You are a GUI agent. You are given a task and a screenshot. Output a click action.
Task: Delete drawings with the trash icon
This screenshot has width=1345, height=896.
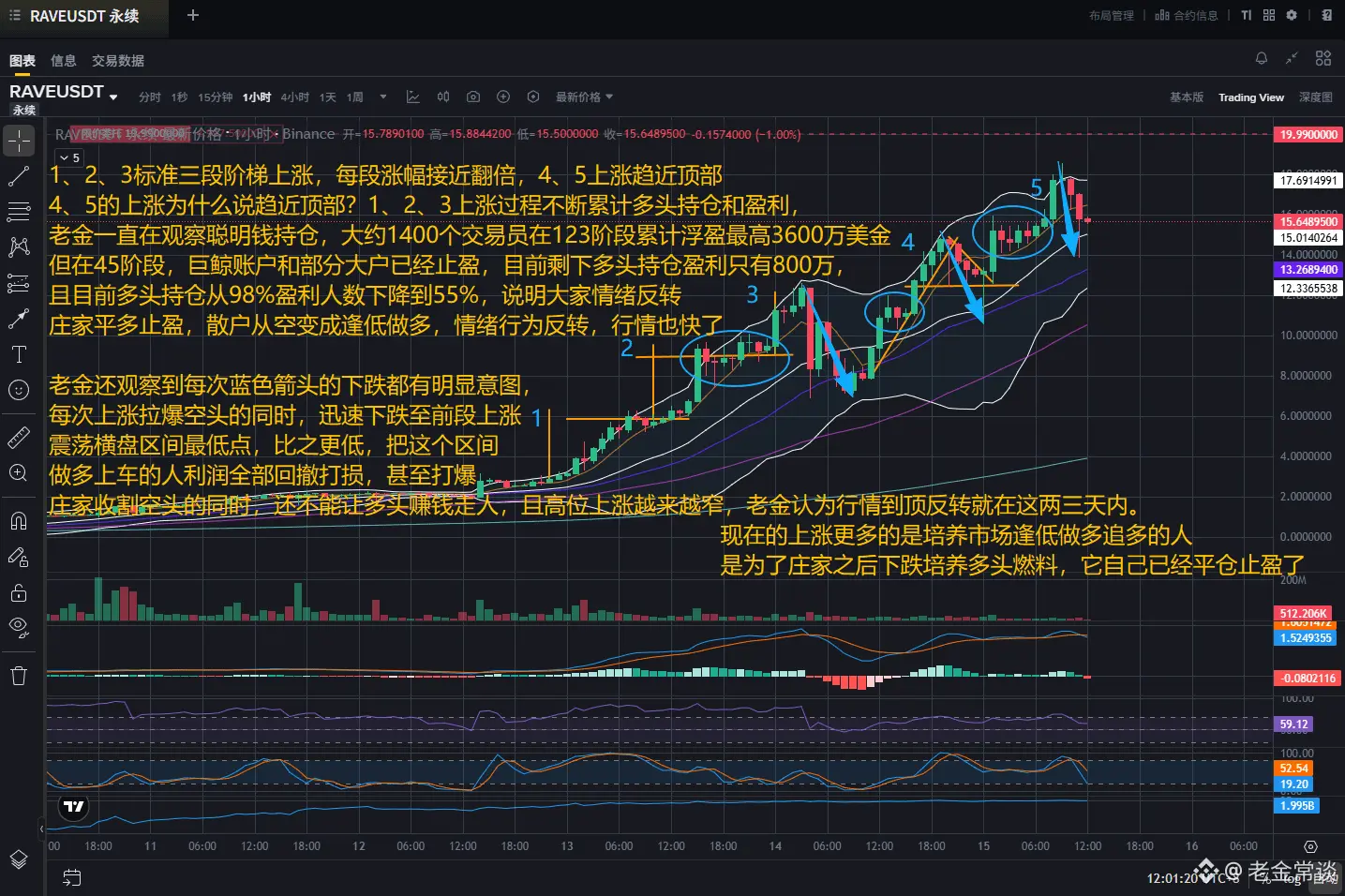[19, 676]
